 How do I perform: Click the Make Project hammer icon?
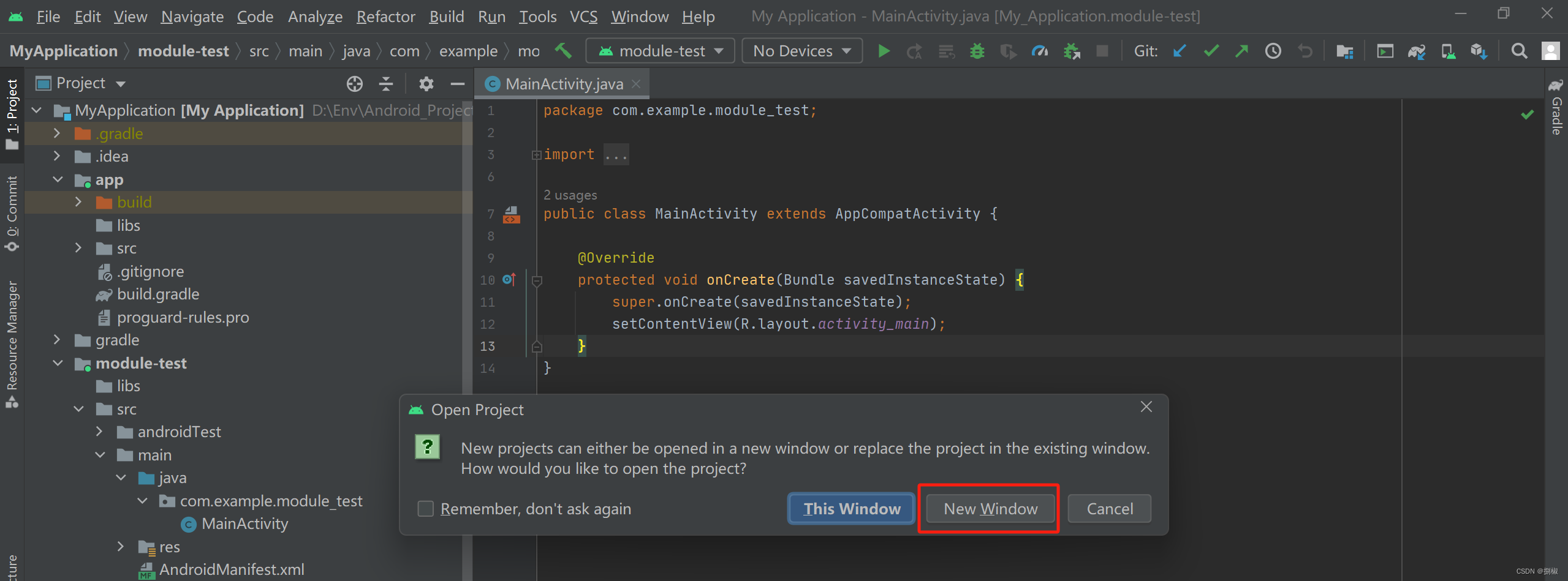(563, 51)
